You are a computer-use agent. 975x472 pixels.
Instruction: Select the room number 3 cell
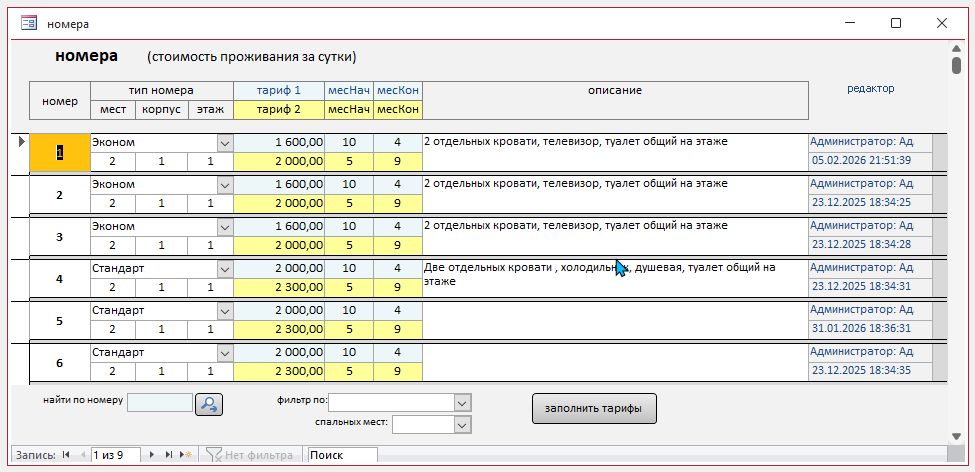[x=60, y=237]
